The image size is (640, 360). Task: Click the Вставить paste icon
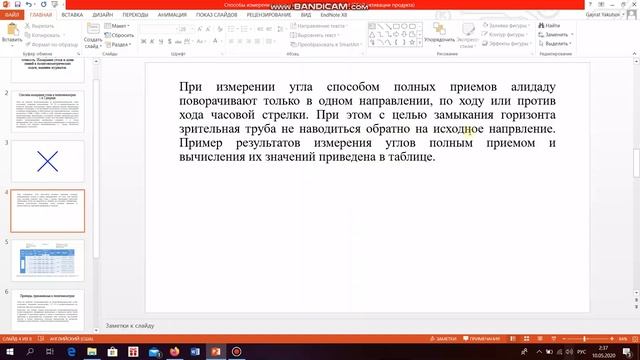(12, 30)
